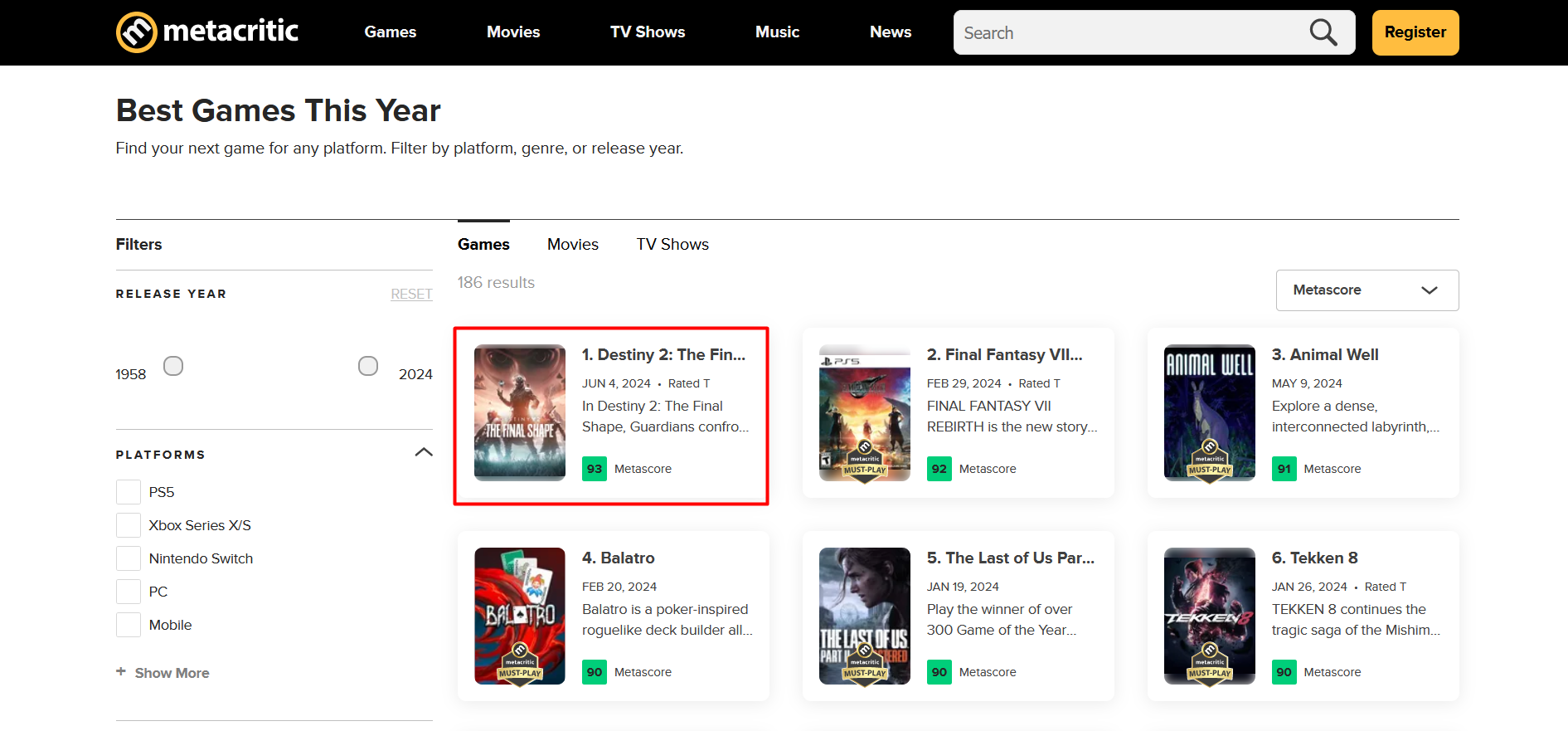Click The Last of Us Part II cover

(x=865, y=616)
